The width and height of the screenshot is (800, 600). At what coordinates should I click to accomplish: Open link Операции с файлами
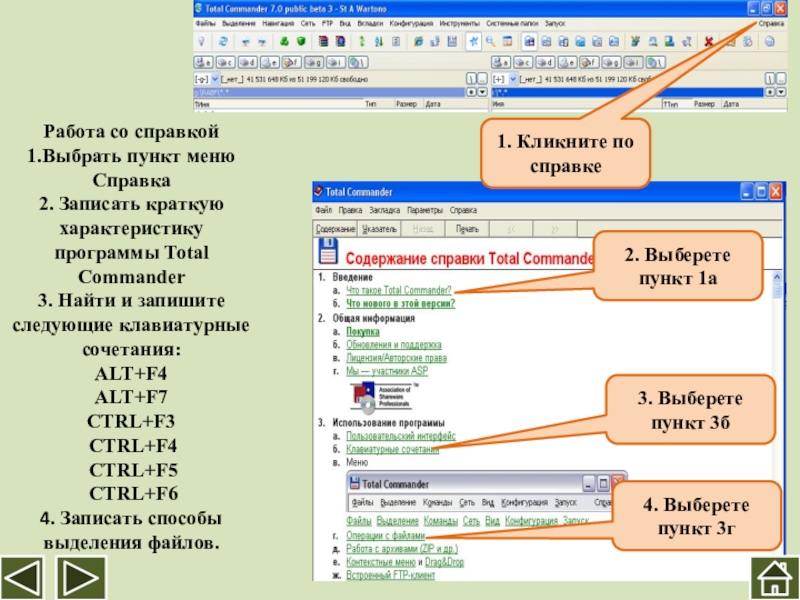coord(385,536)
